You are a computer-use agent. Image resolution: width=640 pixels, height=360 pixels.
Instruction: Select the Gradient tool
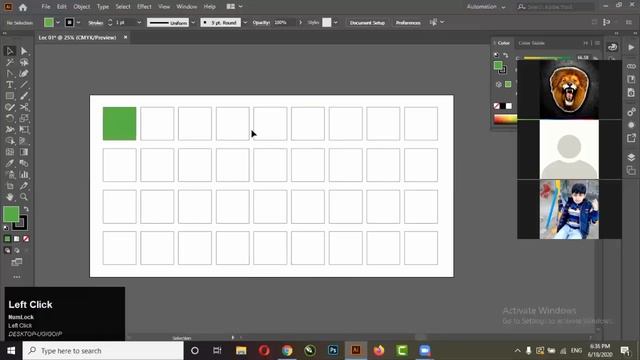point(24,152)
